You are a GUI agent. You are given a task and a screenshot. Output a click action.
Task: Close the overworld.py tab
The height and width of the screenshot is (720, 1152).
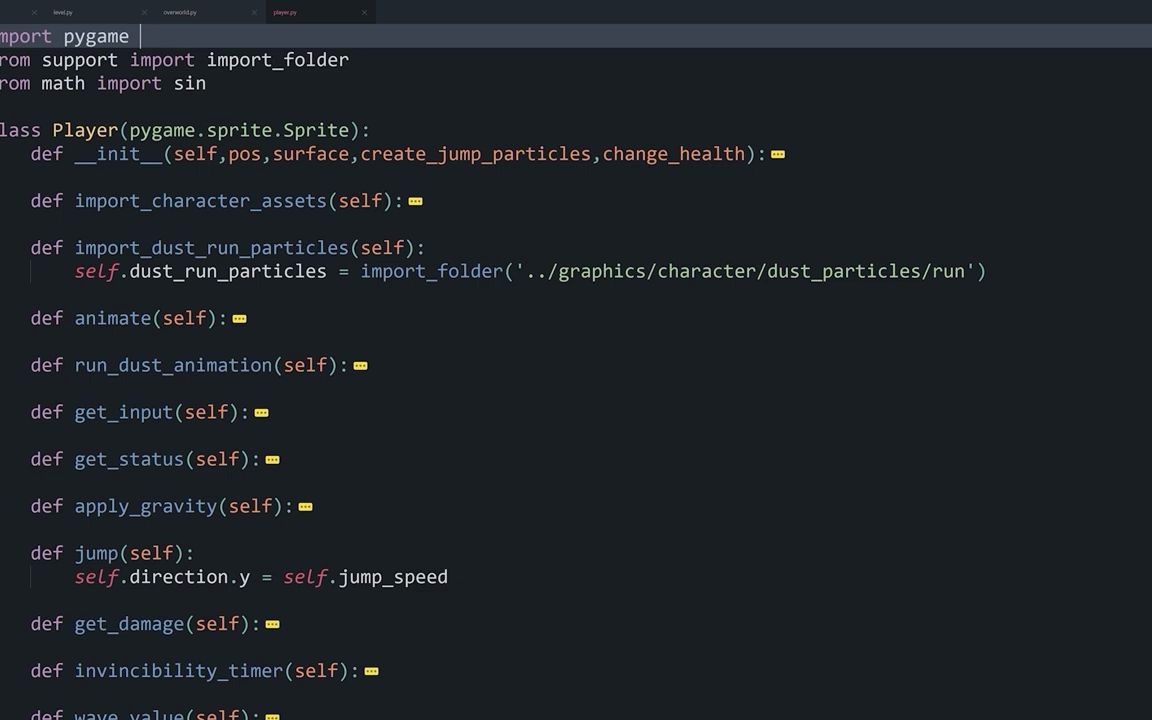click(x=254, y=12)
